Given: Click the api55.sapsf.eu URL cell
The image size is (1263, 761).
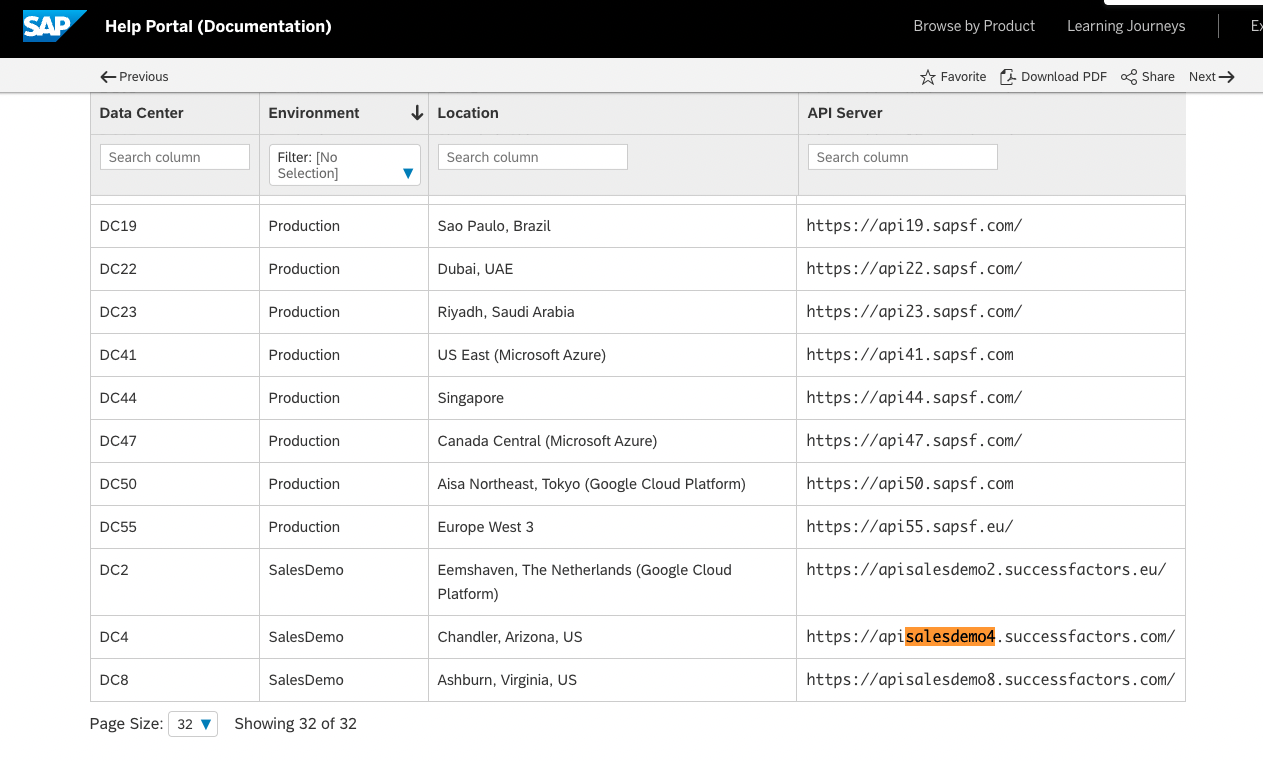Looking at the screenshot, I should [910, 527].
